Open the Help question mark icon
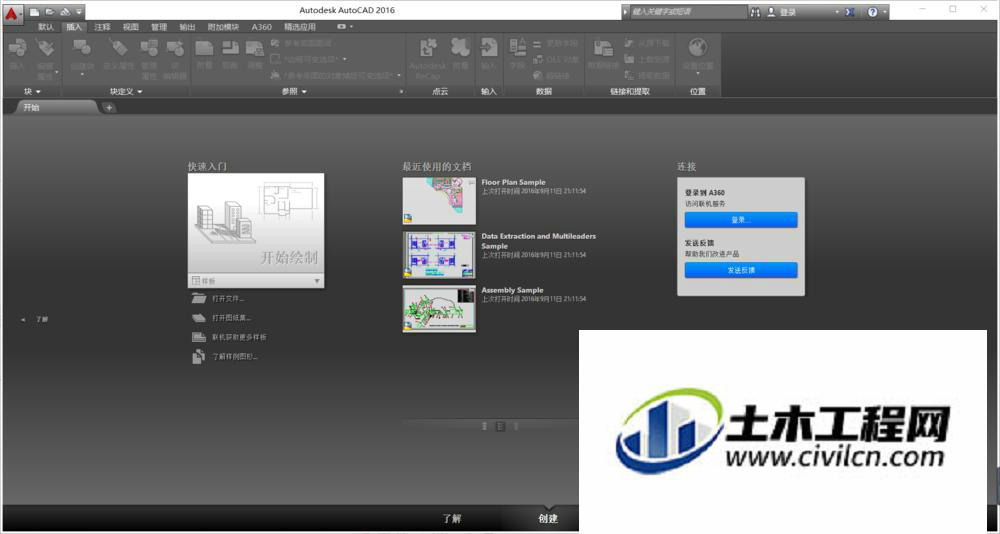 click(872, 12)
